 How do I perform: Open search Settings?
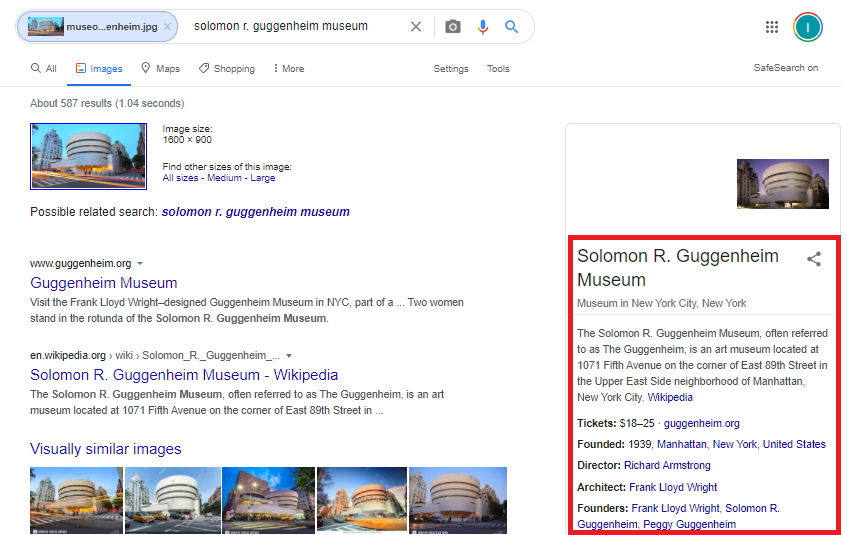coord(451,69)
